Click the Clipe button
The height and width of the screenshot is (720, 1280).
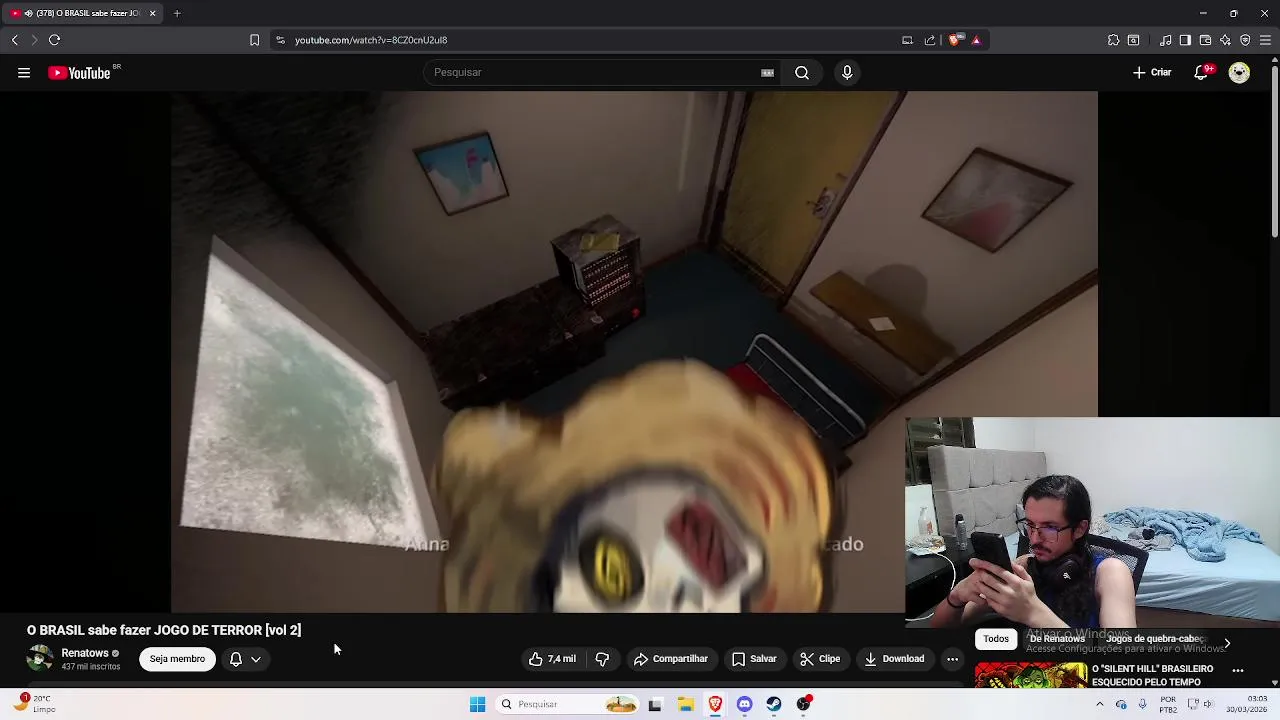click(x=820, y=659)
